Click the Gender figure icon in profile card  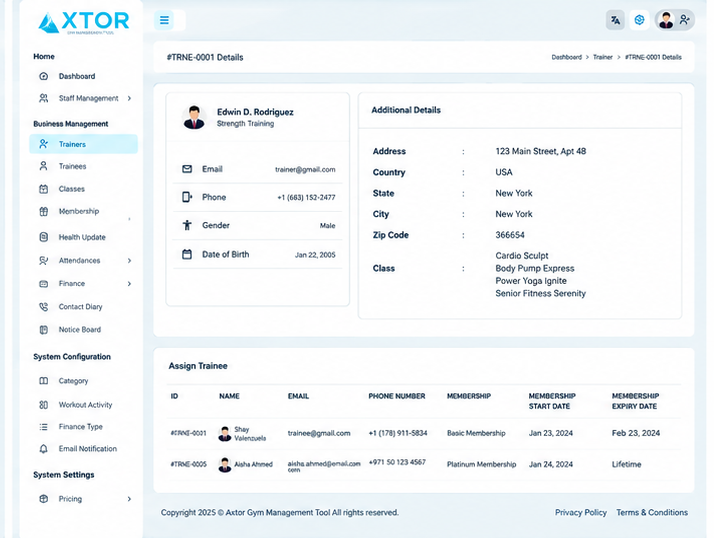click(x=187, y=225)
